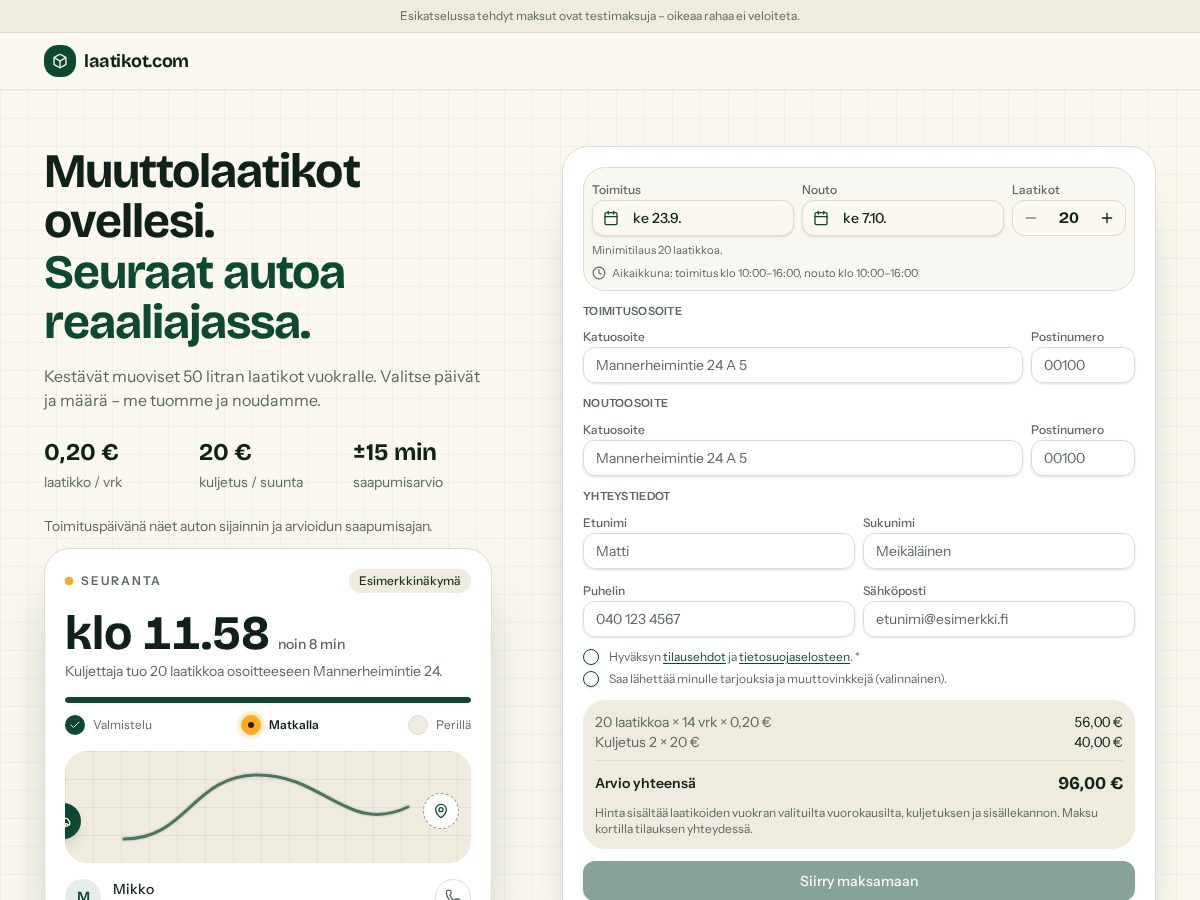
Task: Click the '56,00 €' rental line amount
Action: point(1098,722)
